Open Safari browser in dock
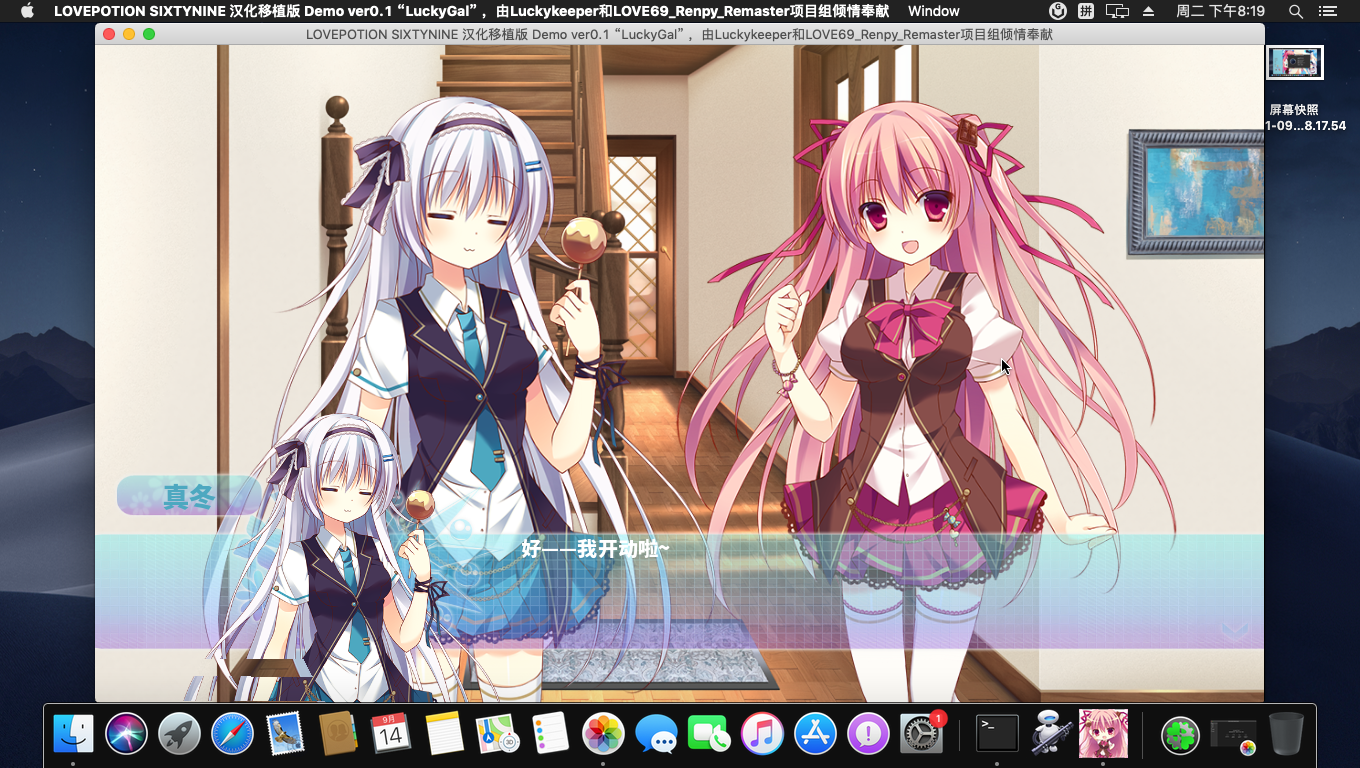The height and width of the screenshot is (768, 1360). [232, 734]
